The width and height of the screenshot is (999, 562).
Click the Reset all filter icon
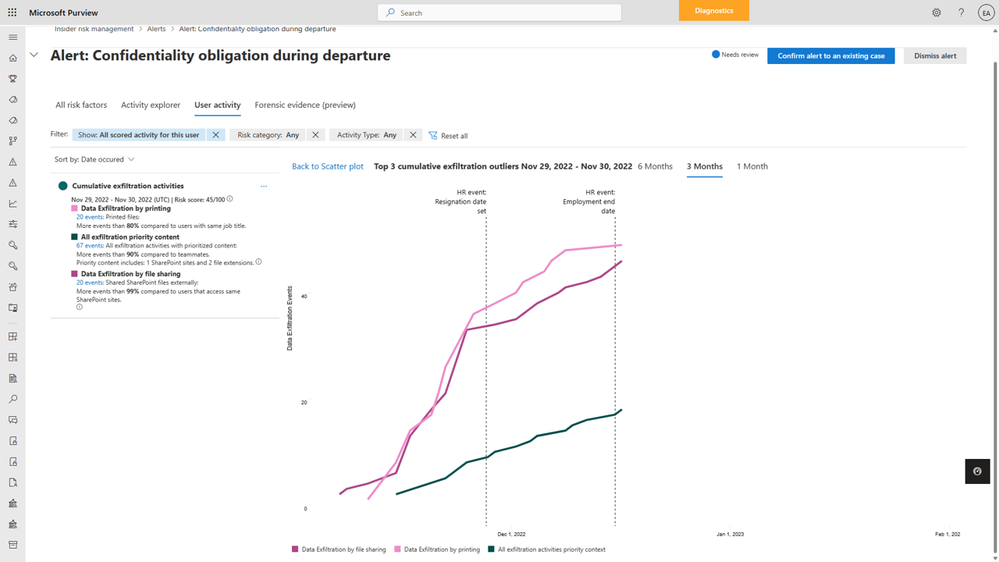click(x=433, y=135)
